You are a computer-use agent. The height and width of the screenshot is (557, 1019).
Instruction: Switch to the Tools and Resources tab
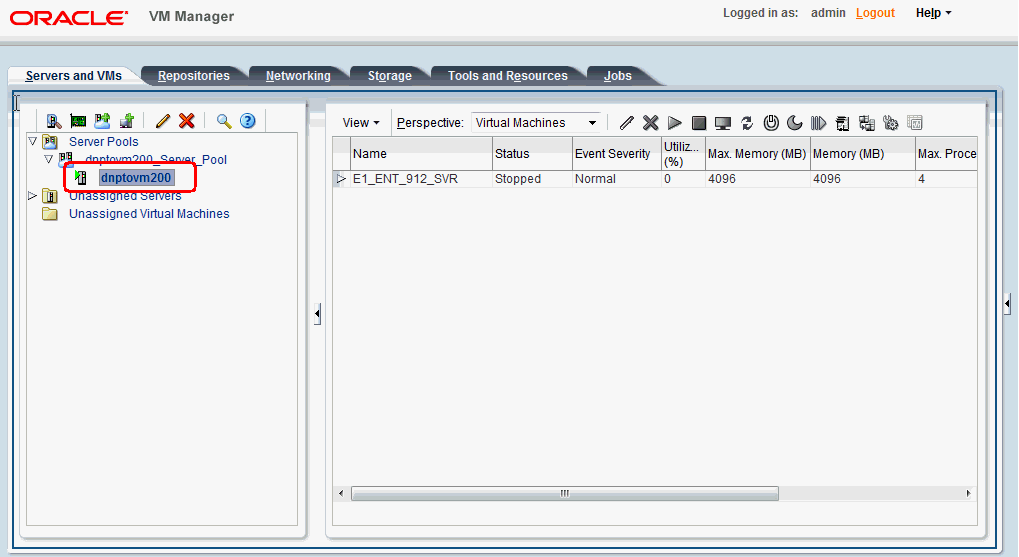pos(508,76)
